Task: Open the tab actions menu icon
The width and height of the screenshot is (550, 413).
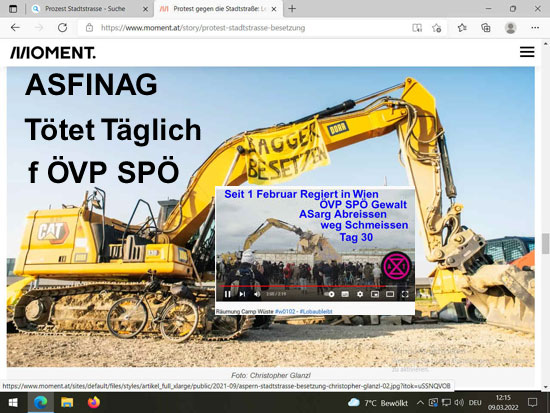Action: coord(13,9)
